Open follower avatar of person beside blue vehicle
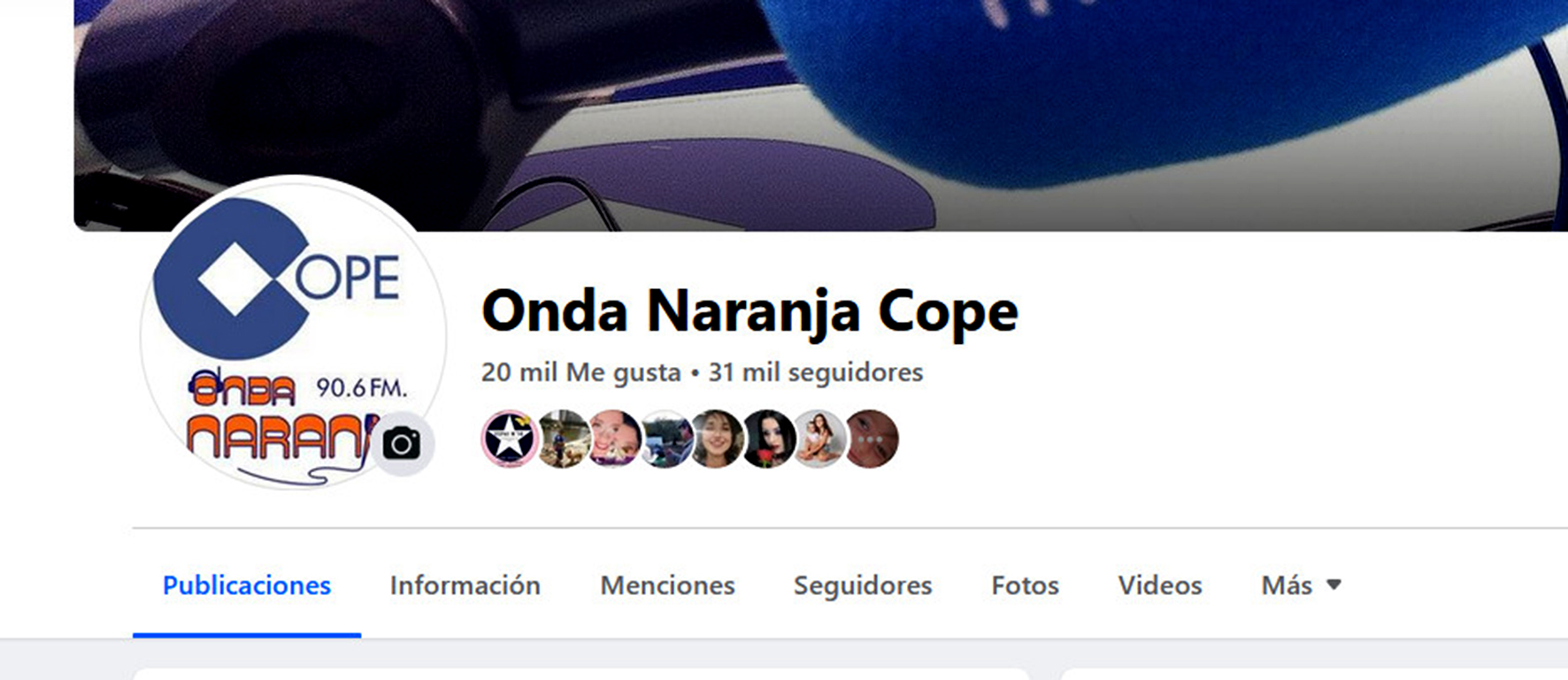Image resolution: width=1568 pixels, height=680 pixels. (x=665, y=439)
